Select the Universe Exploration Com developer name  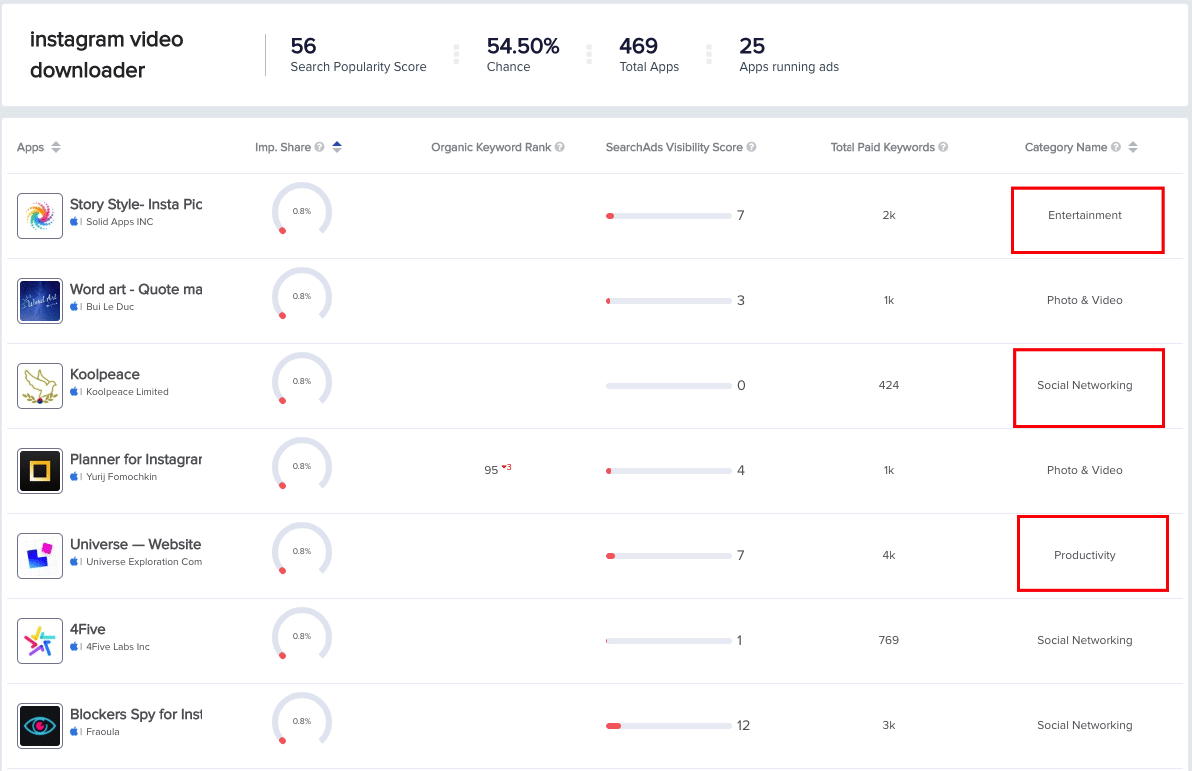click(144, 562)
